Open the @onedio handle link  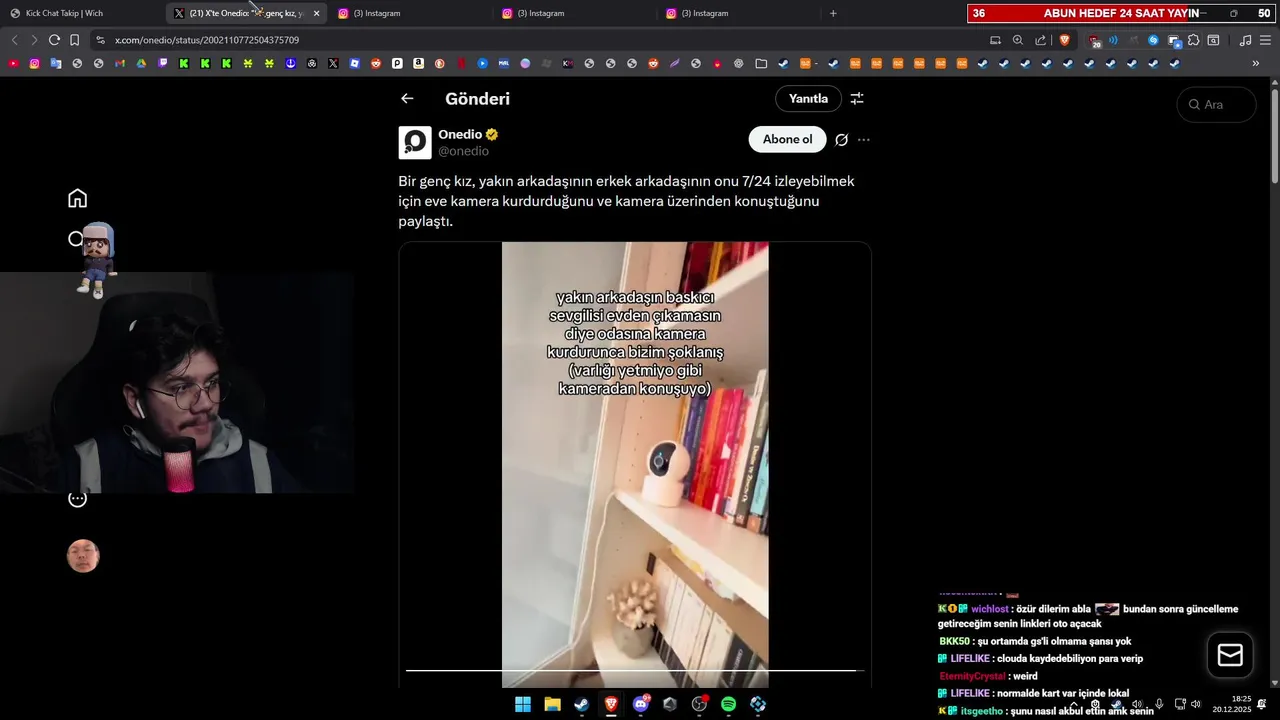click(463, 151)
